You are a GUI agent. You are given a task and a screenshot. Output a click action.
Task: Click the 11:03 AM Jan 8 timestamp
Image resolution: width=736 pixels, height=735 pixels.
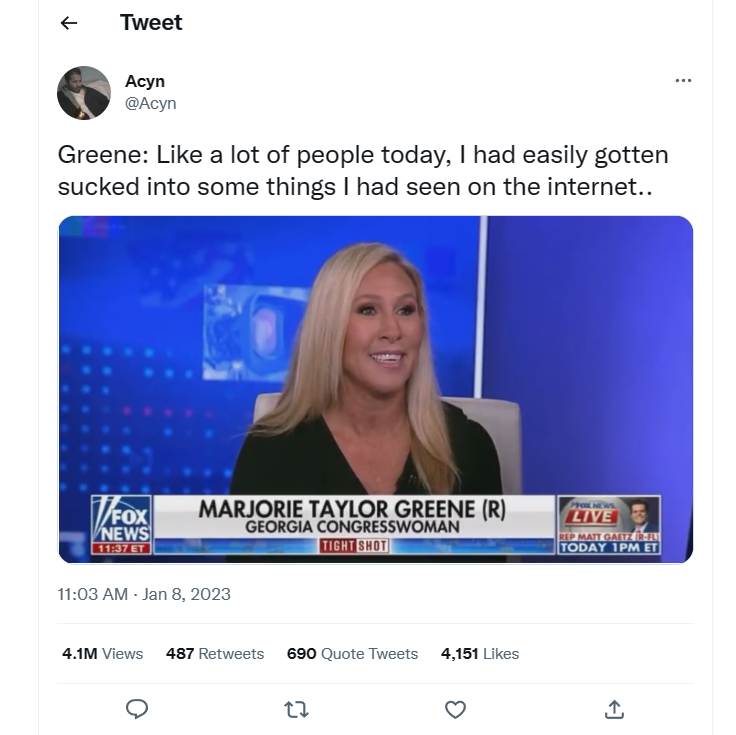click(x=144, y=594)
